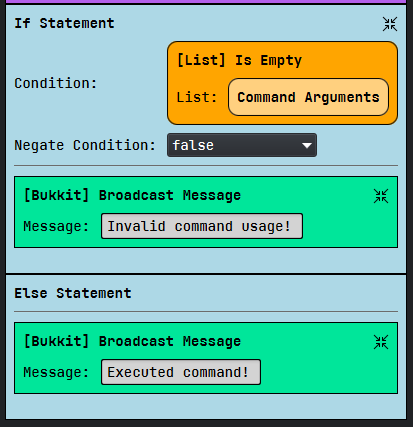The height and width of the screenshot is (427, 413).
Task: Click the 'List:' label in orange block
Action: [x=197, y=97]
